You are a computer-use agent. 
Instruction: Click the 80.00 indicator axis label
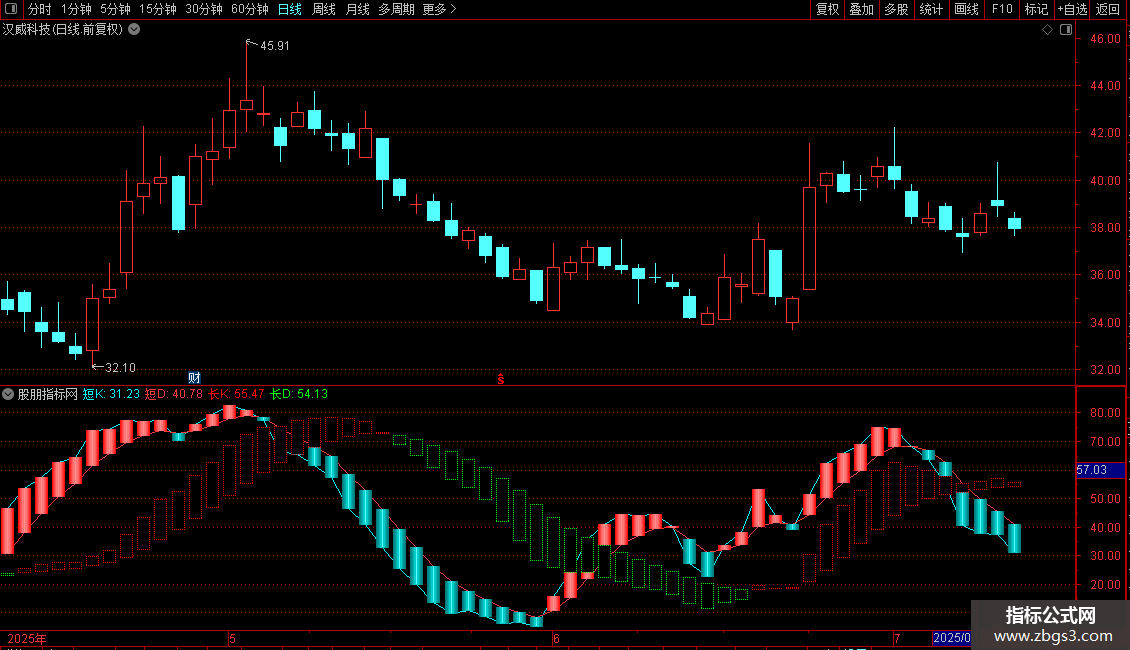[1105, 413]
